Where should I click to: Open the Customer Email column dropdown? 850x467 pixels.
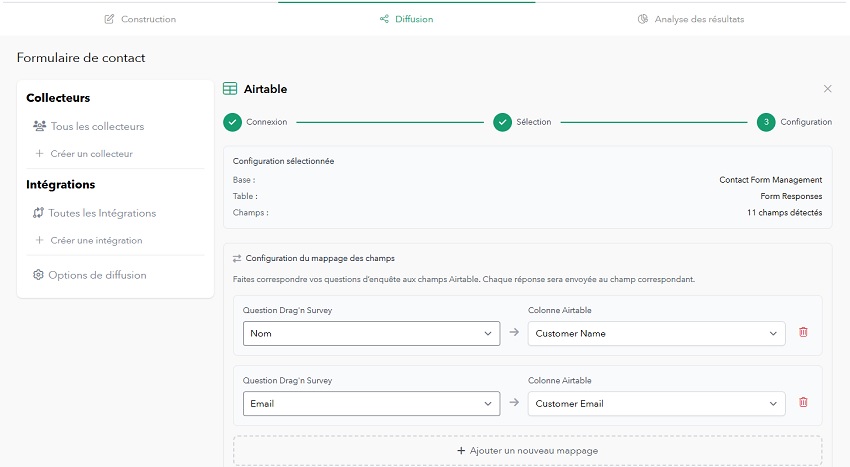coord(656,404)
